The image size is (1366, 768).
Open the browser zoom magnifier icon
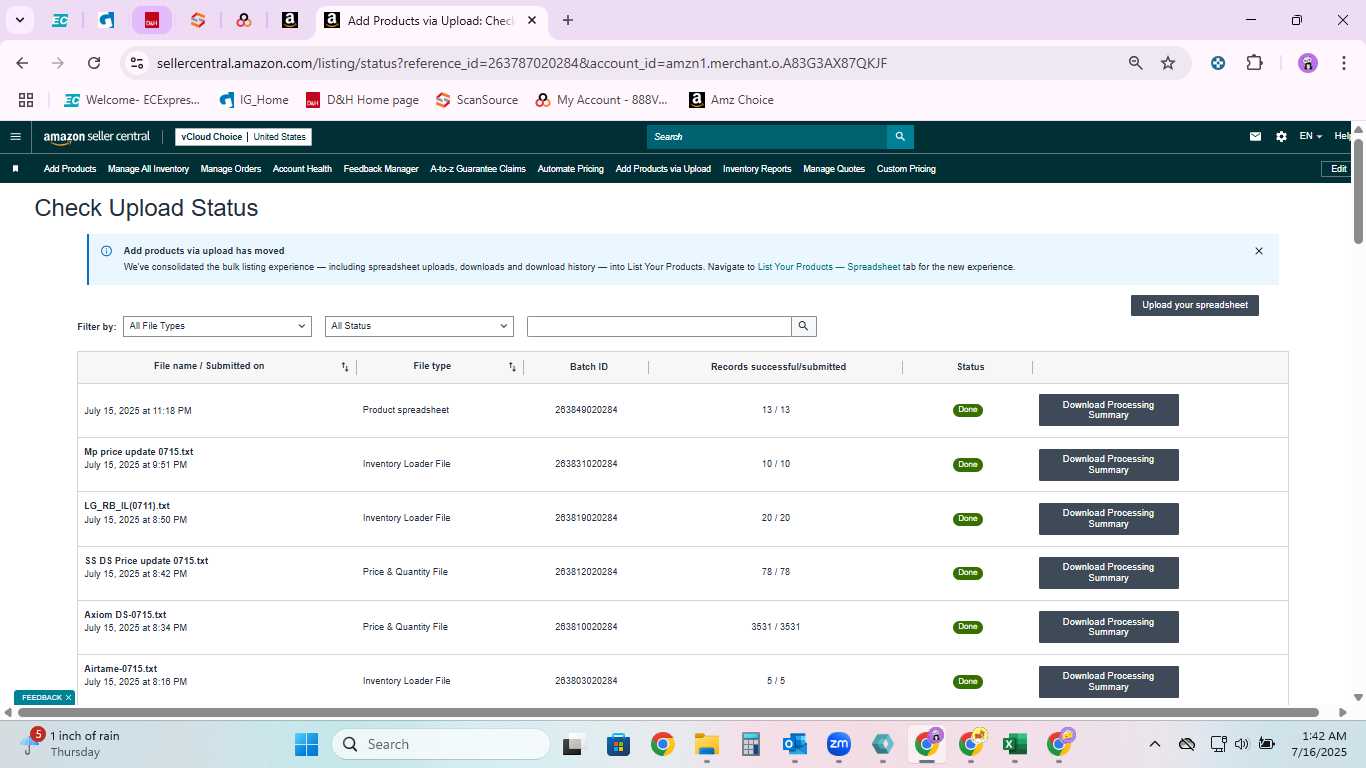click(1136, 63)
